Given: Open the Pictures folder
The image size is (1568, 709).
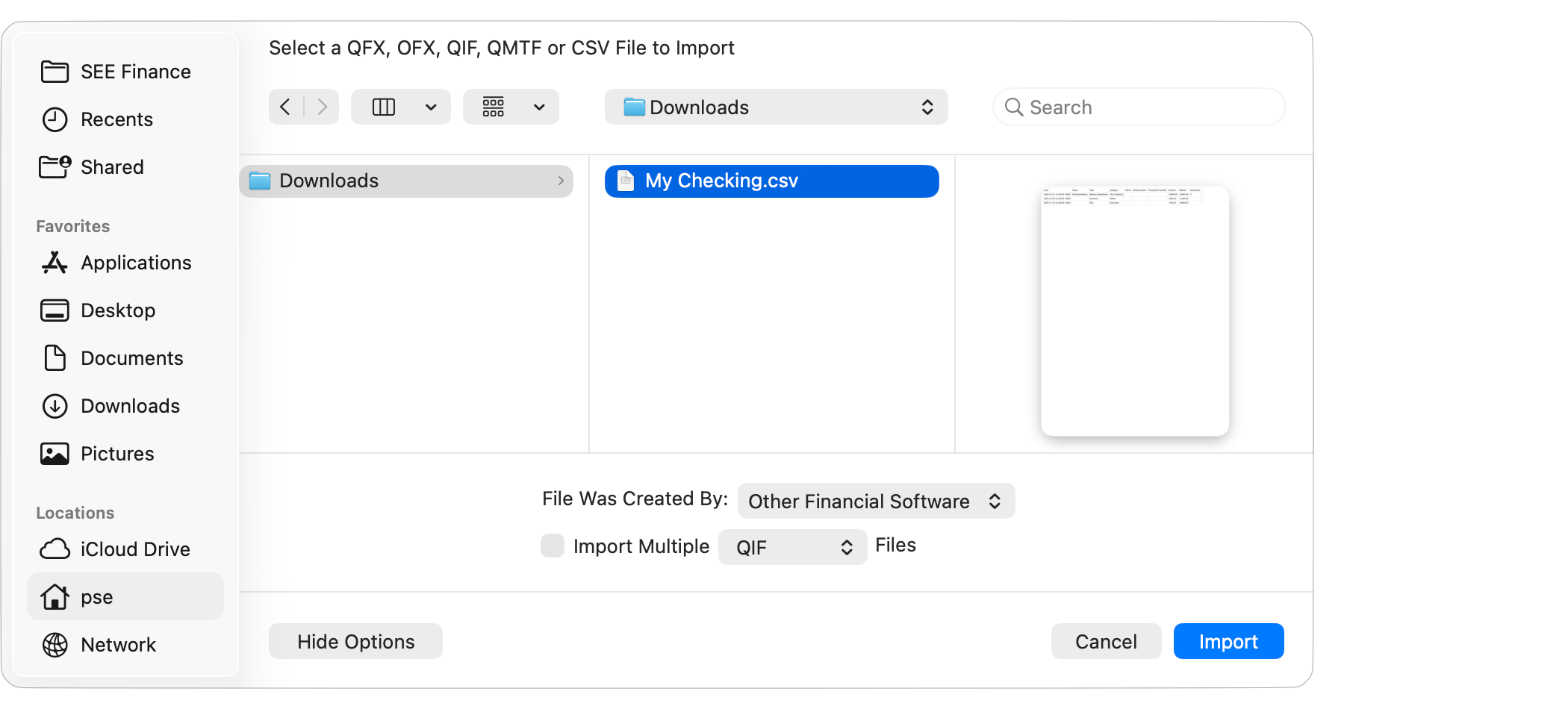Looking at the screenshot, I should (116, 453).
